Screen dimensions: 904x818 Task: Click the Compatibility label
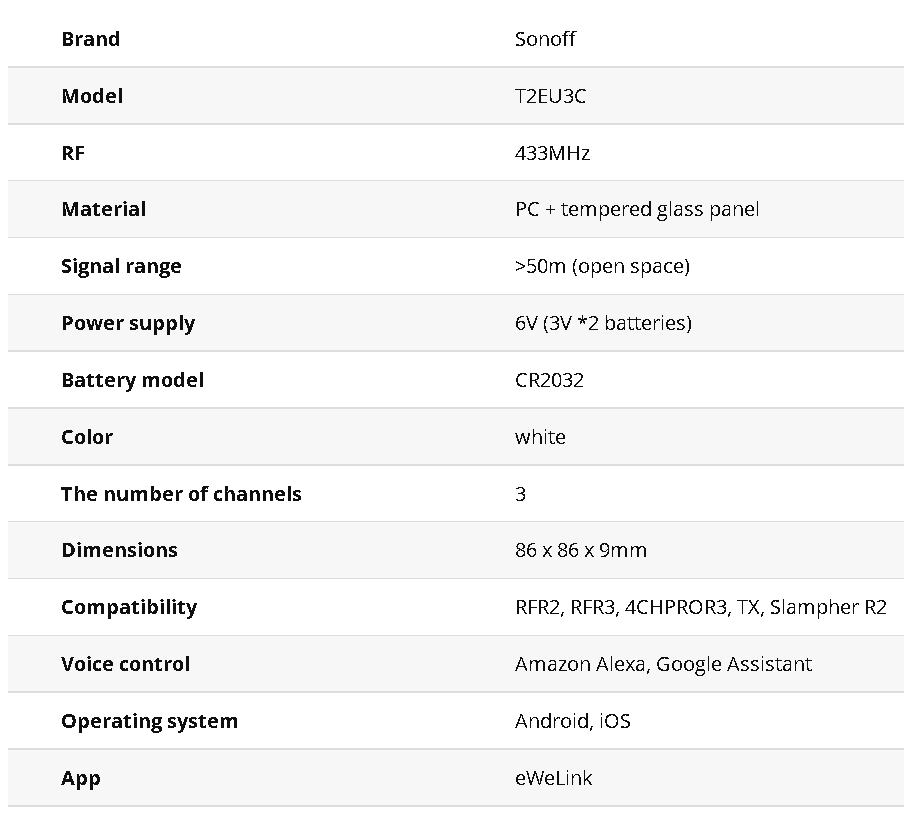129,607
